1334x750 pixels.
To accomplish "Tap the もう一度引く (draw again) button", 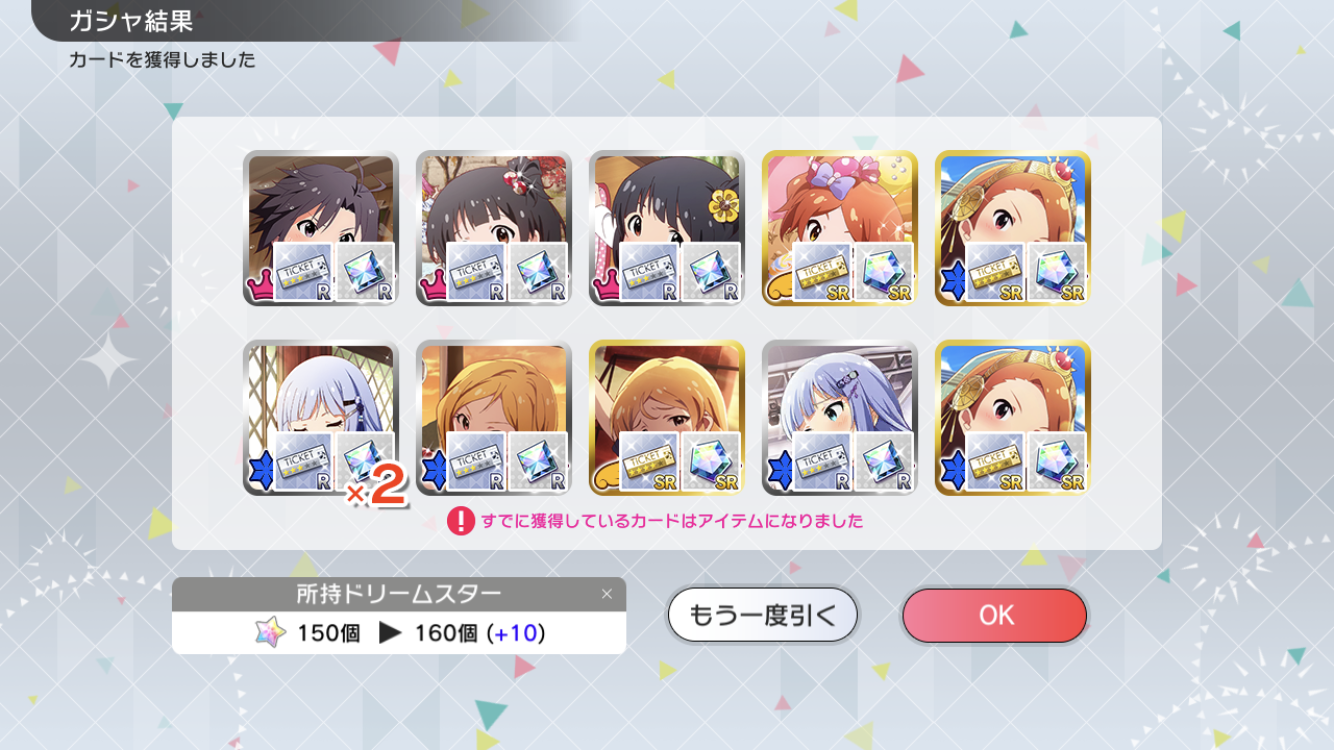I will [x=763, y=615].
